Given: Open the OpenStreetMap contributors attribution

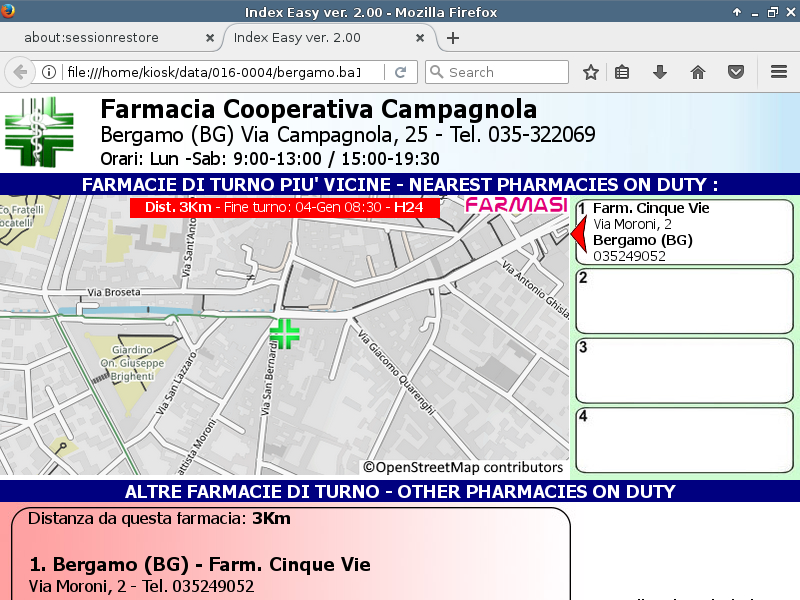Looking at the screenshot, I should [x=463, y=467].
